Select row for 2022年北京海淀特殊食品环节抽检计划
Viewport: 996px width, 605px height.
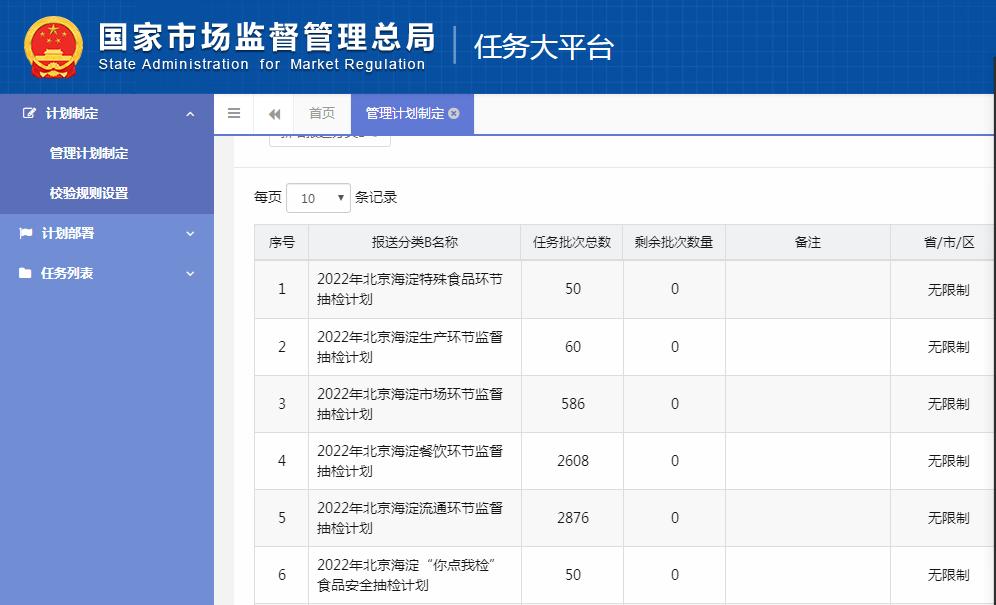[413, 288]
